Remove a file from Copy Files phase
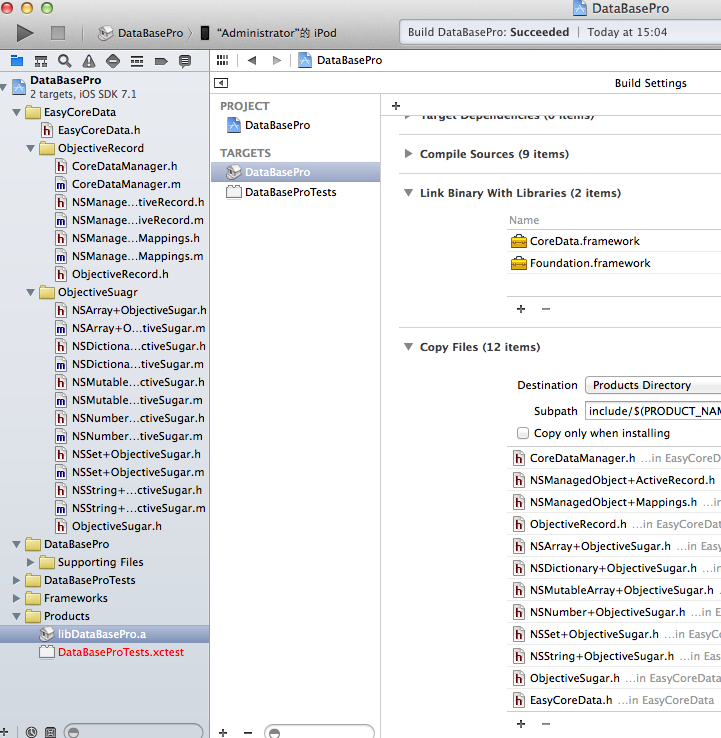 point(546,723)
